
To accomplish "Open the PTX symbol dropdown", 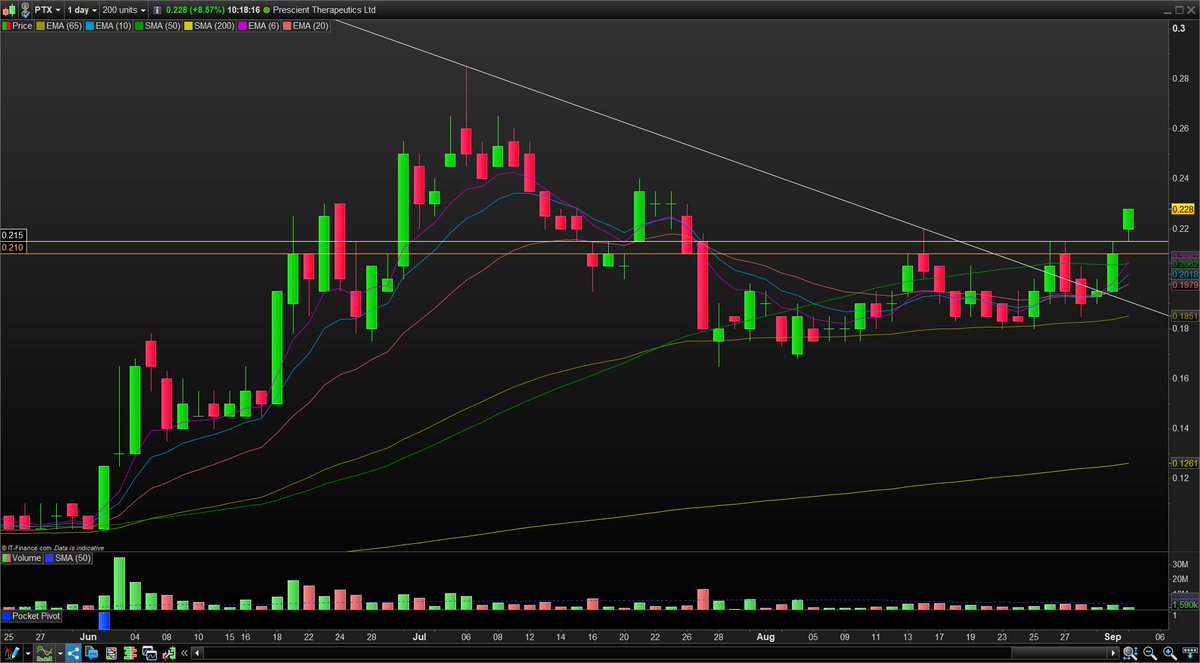I will coord(47,10).
